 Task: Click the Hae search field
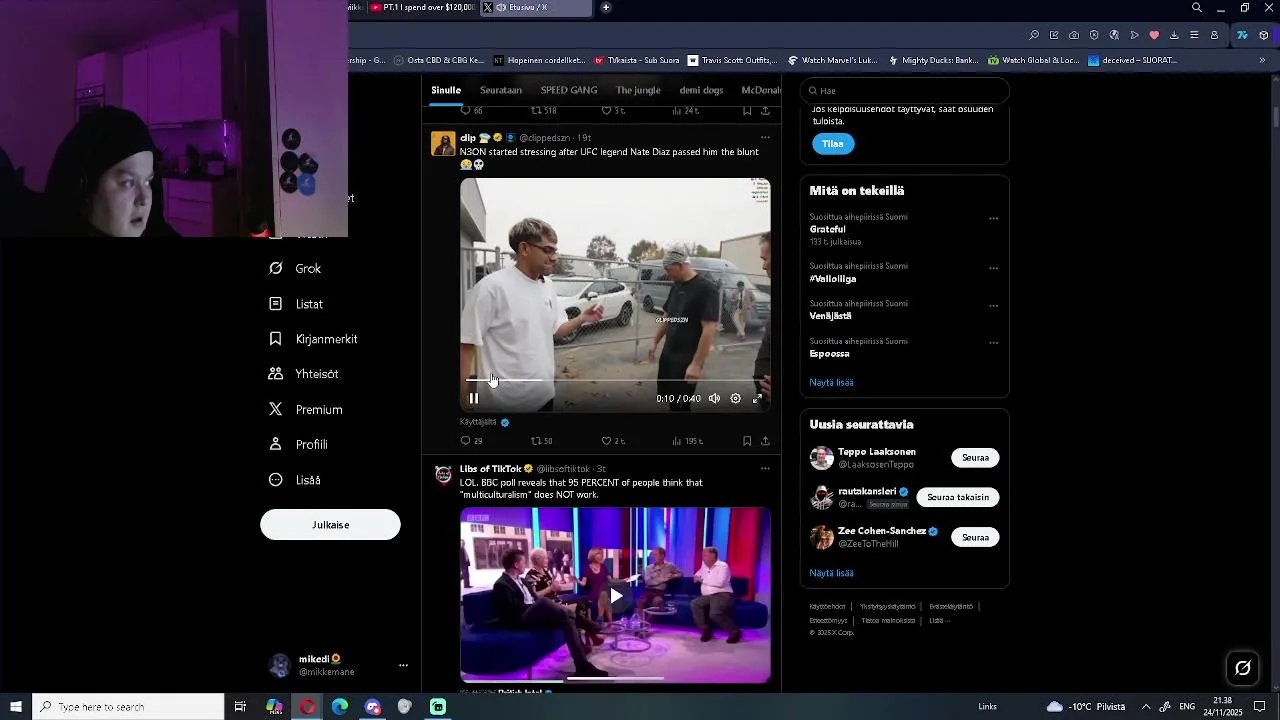click(x=904, y=90)
